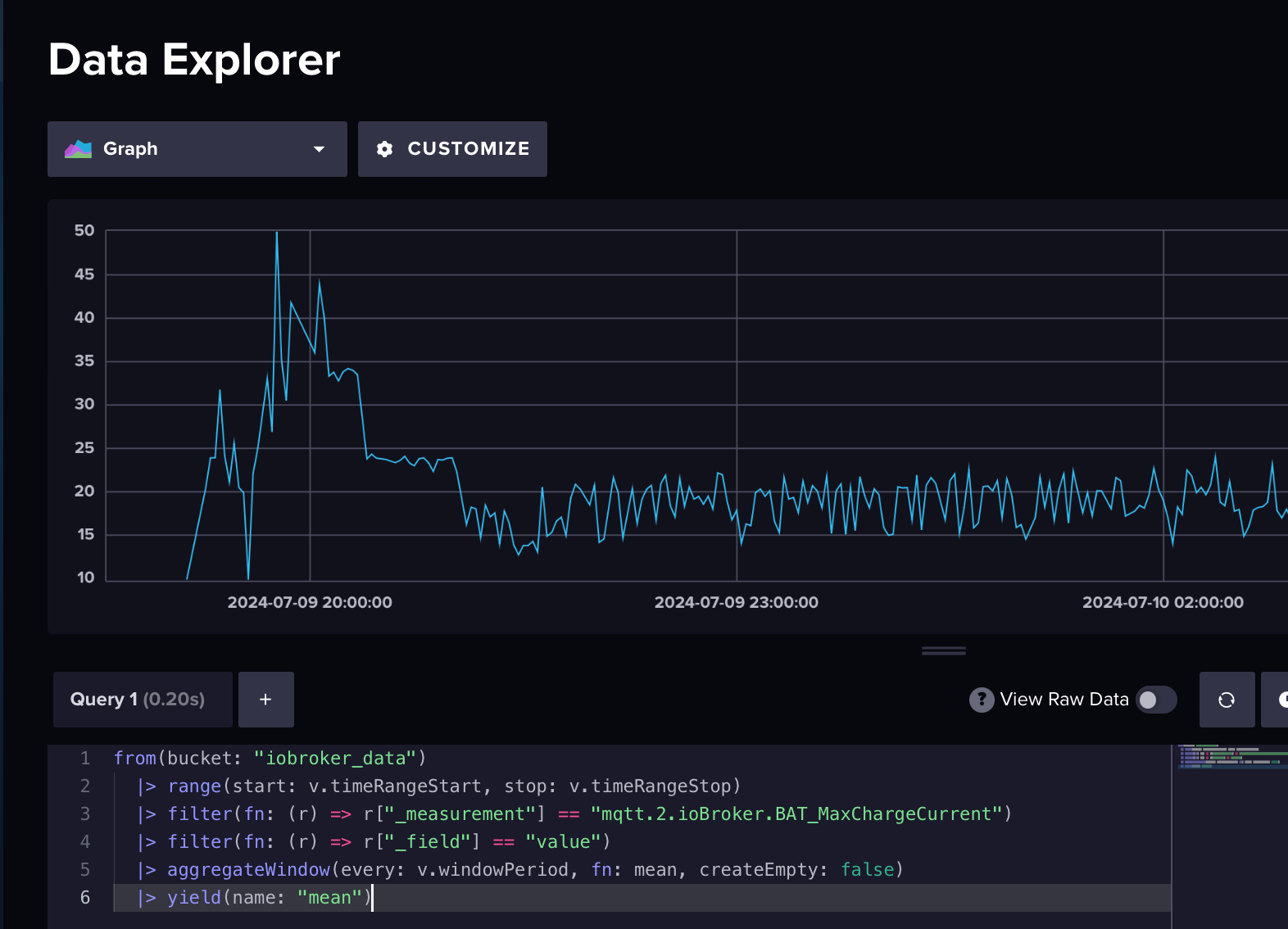
Task: Click the createEmpty false value
Action: [867, 870]
